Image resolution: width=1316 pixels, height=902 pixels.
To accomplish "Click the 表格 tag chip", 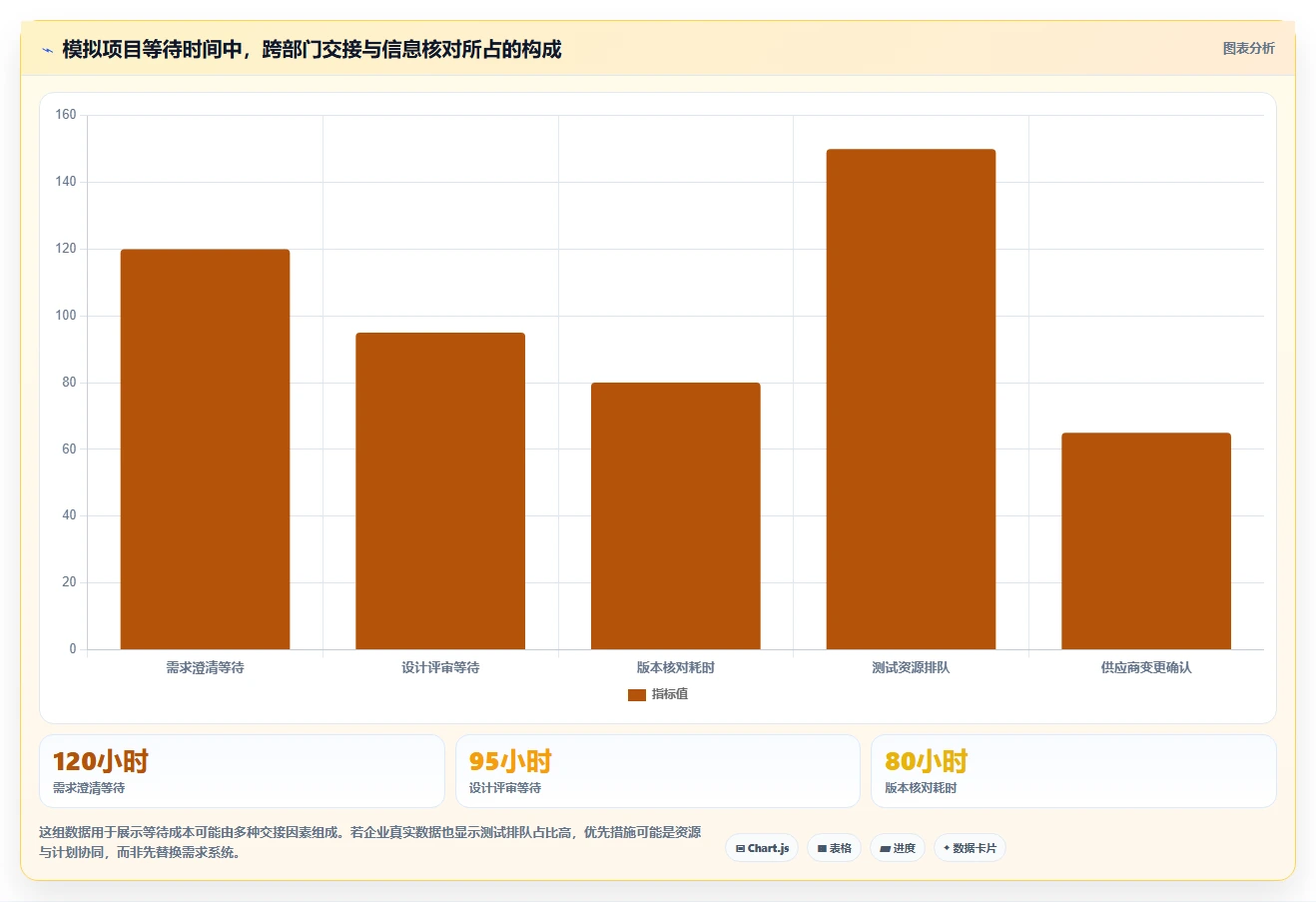I will coord(834,848).
